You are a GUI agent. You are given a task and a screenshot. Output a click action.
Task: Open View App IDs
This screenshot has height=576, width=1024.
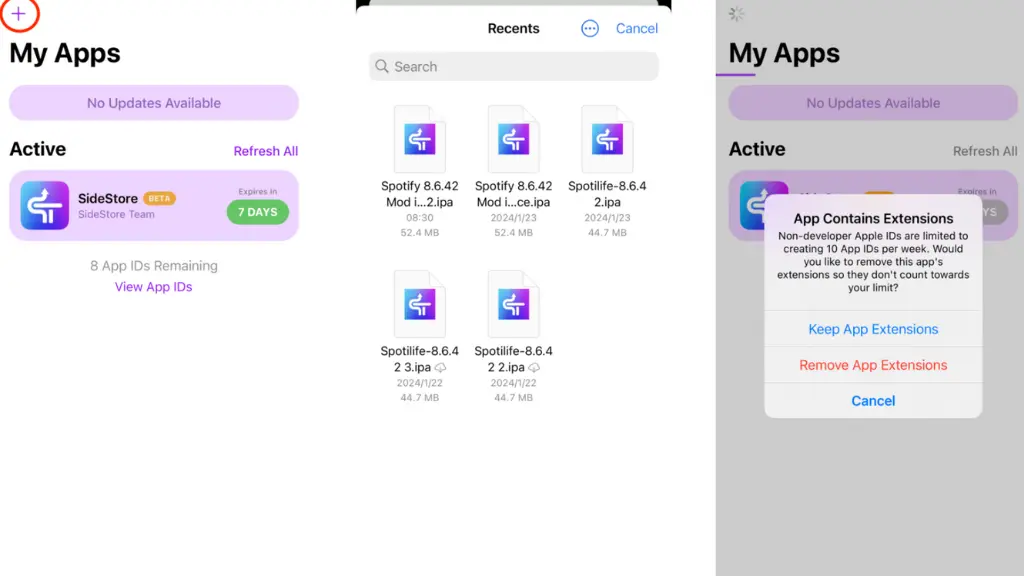[153, 287]
